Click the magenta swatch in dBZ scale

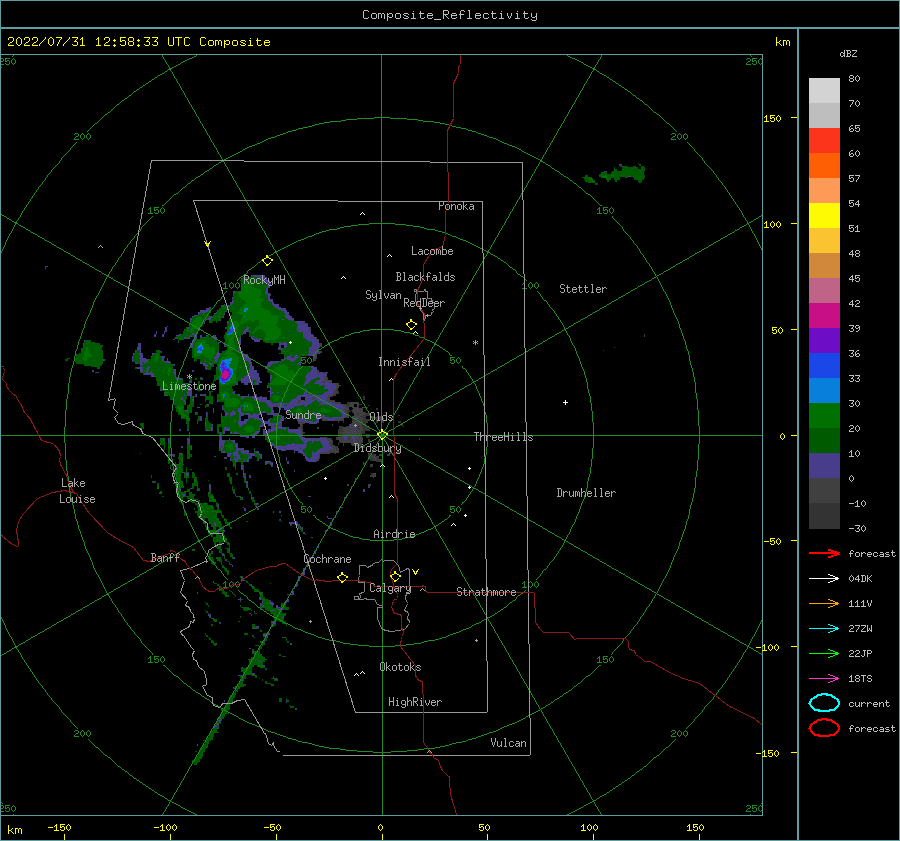[824, 316]
